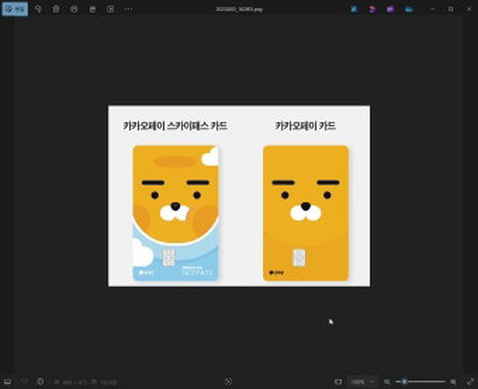
Task: Maximize the Photos window
Action: 451,9
